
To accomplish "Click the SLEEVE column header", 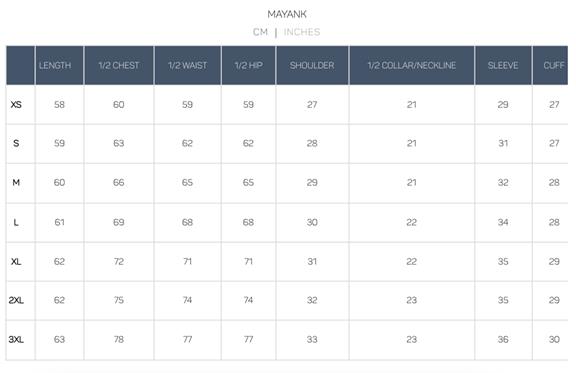I will (503, 65).
